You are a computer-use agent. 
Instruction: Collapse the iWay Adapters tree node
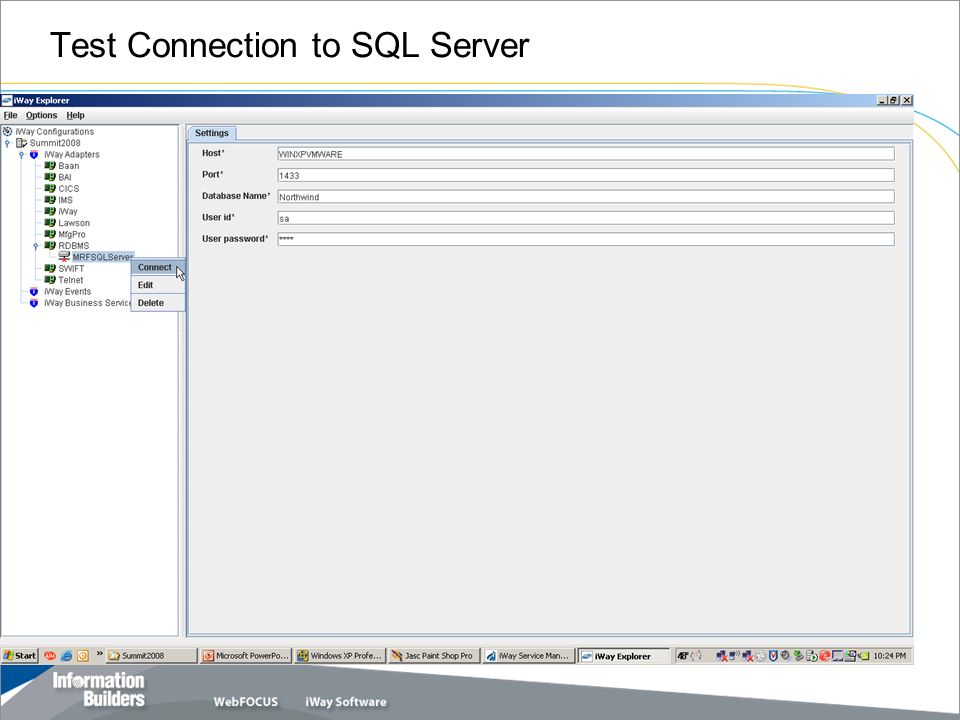(x=21, y=154)
